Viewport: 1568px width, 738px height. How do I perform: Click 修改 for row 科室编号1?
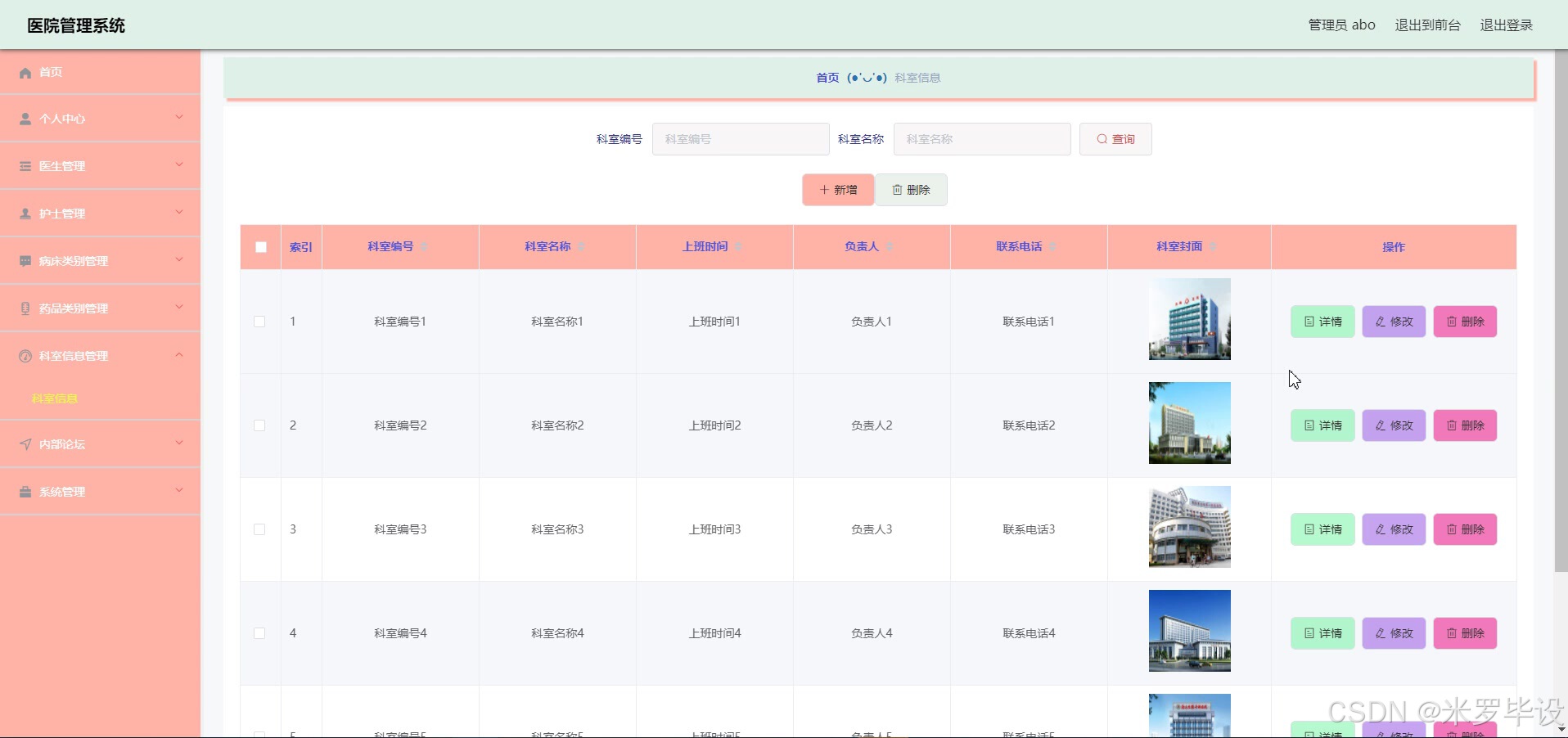pyautogui.click(x=1394, y=322)
